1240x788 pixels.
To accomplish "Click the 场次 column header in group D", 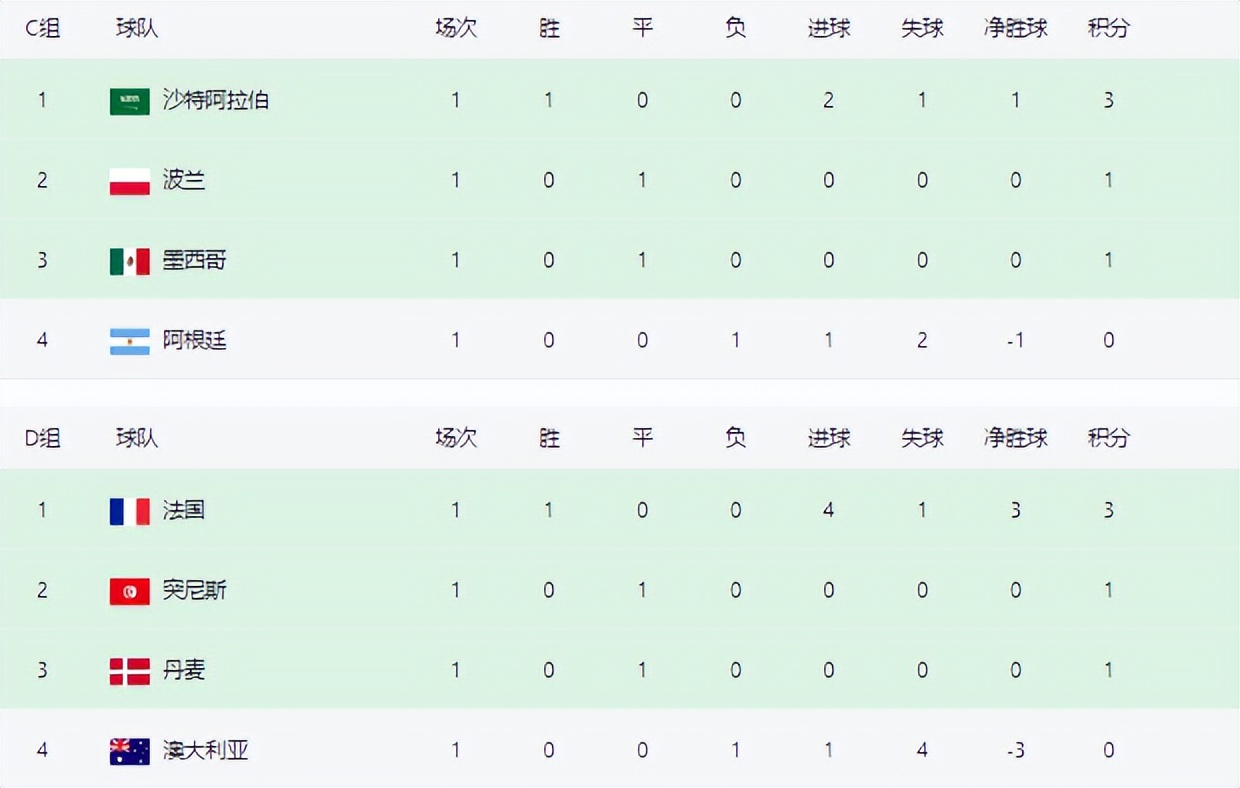I will click(456, 438).
